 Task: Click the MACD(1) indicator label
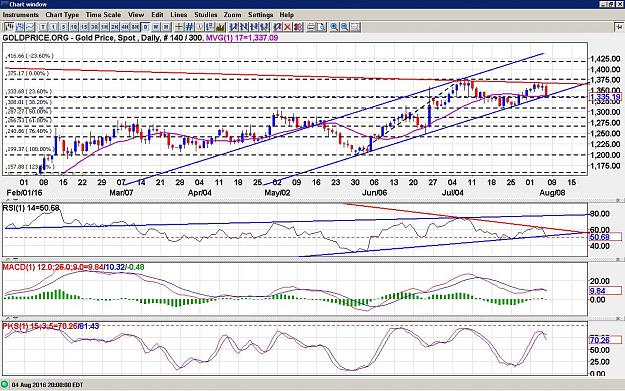click(73, 267)
